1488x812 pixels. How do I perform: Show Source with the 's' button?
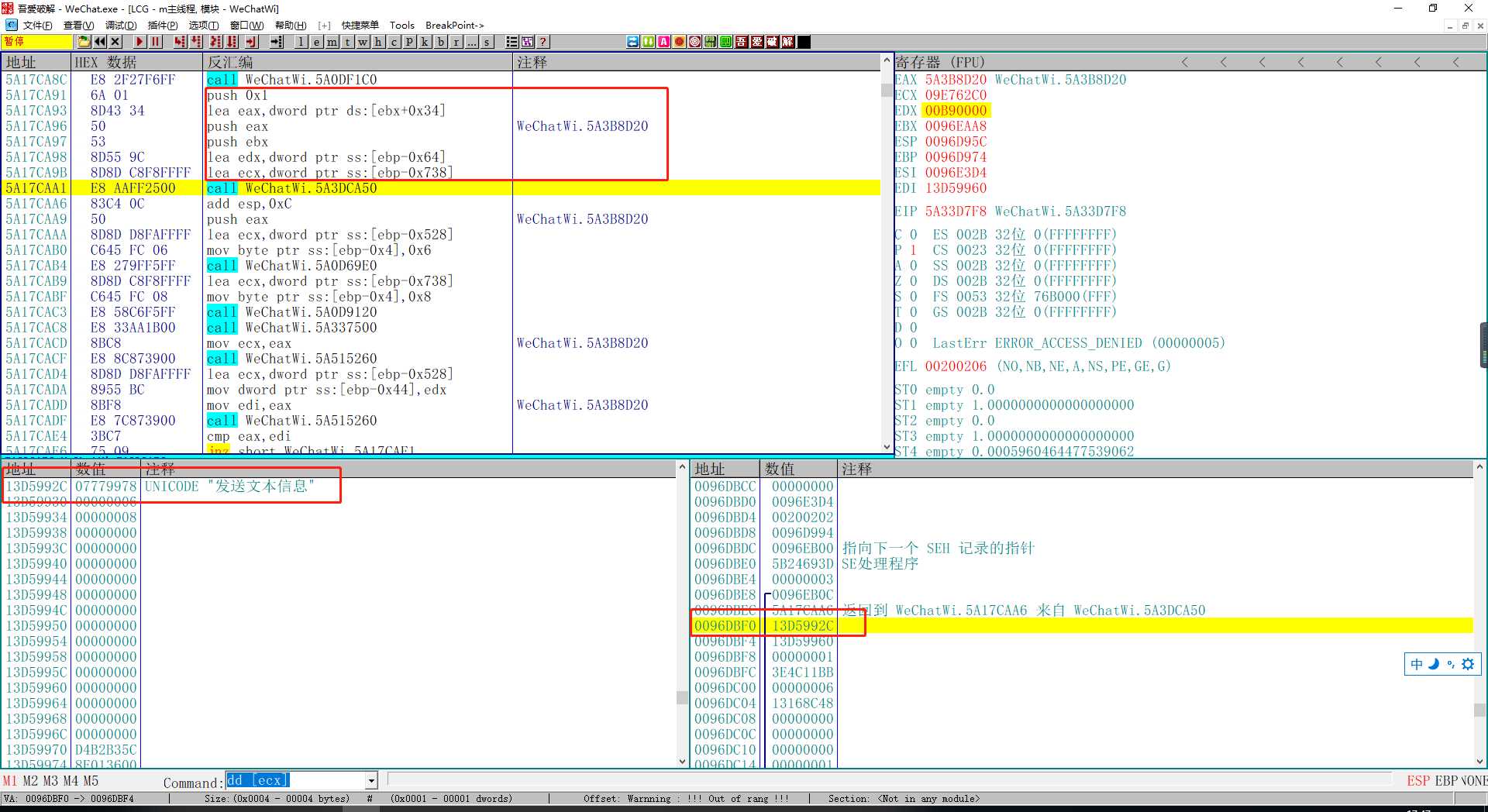click(x=487, y=42)
